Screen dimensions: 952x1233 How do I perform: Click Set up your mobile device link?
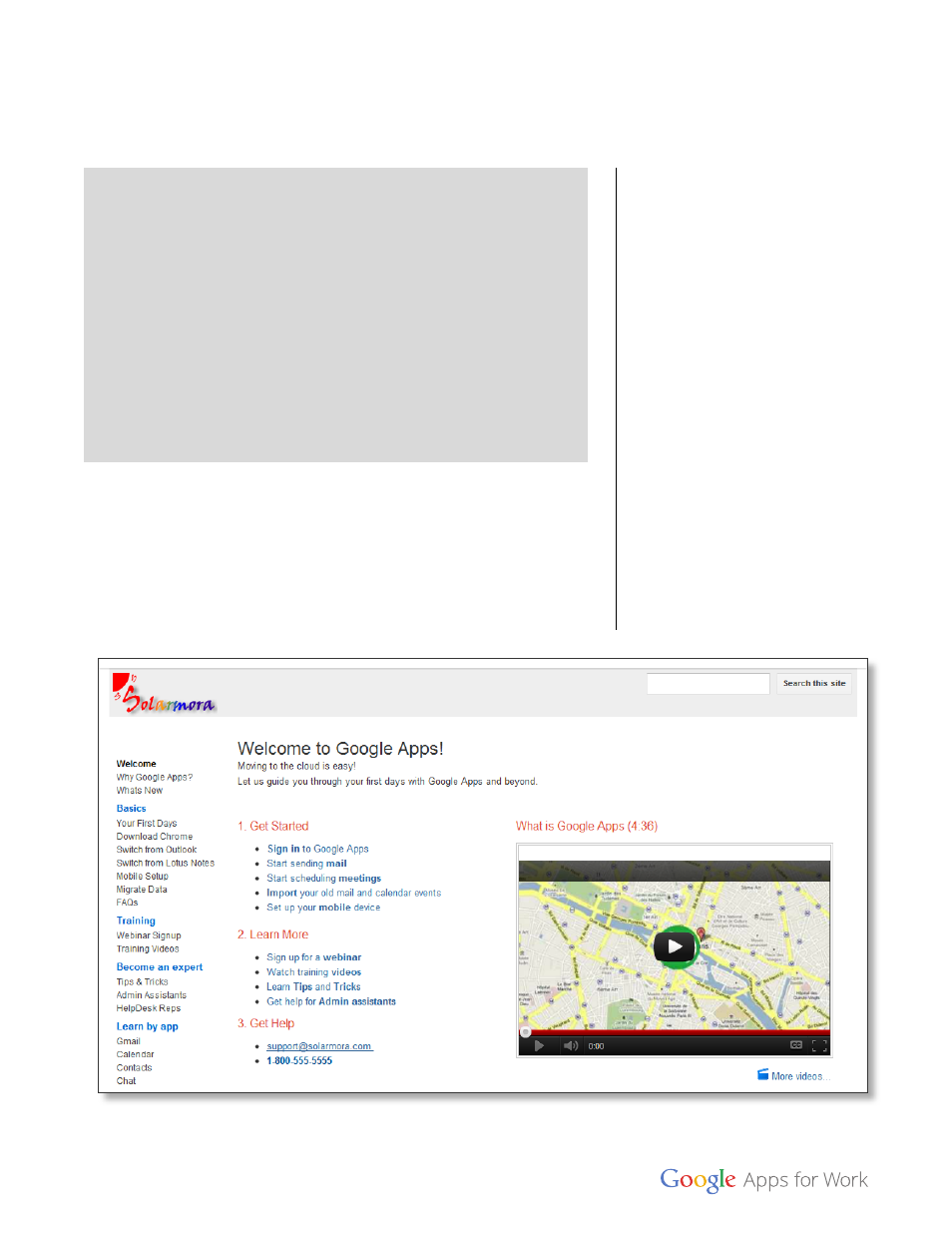click(323, 908)
